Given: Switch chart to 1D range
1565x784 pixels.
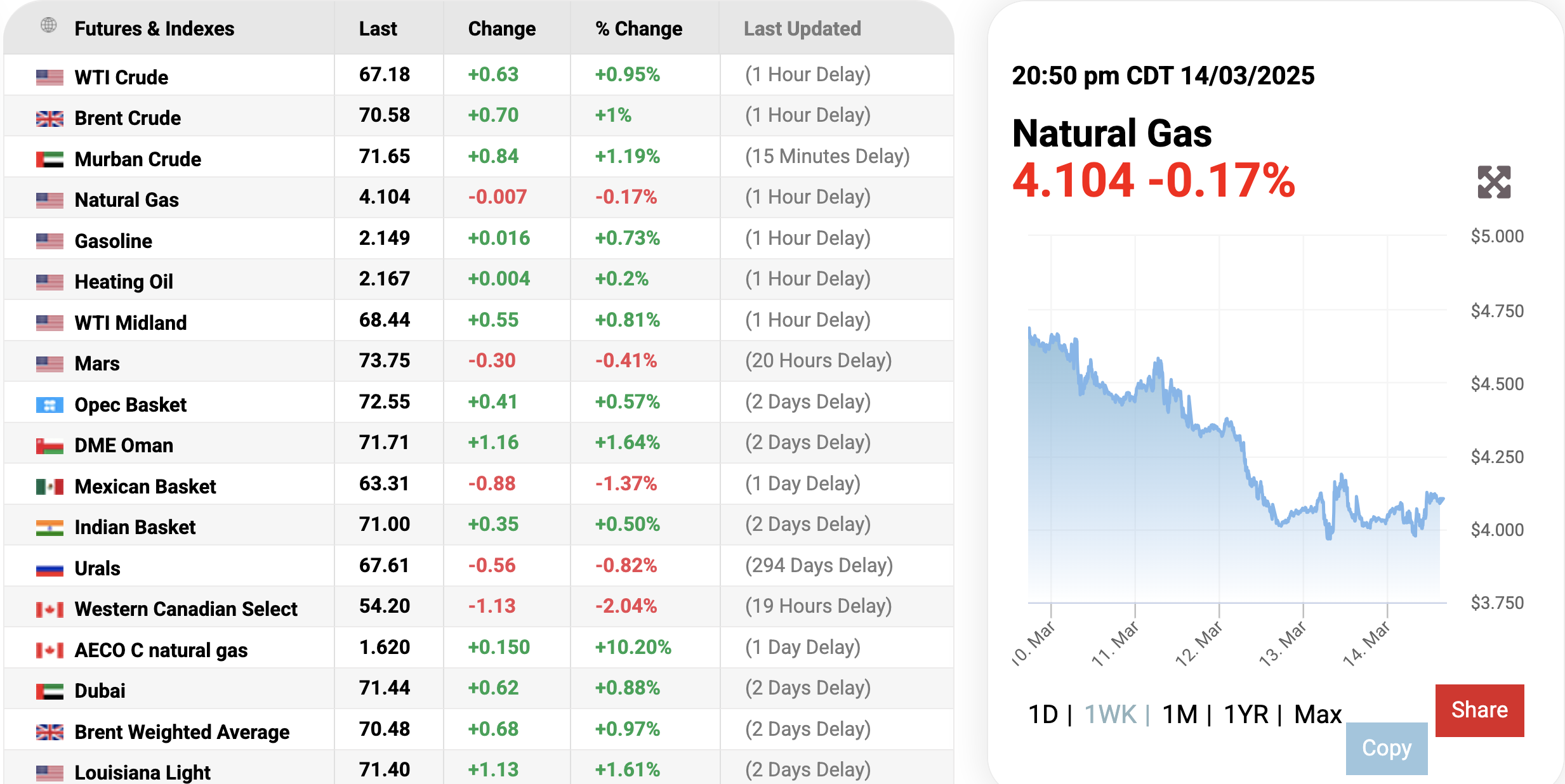Looking at the screenshot, I should tap(1043, 715).
